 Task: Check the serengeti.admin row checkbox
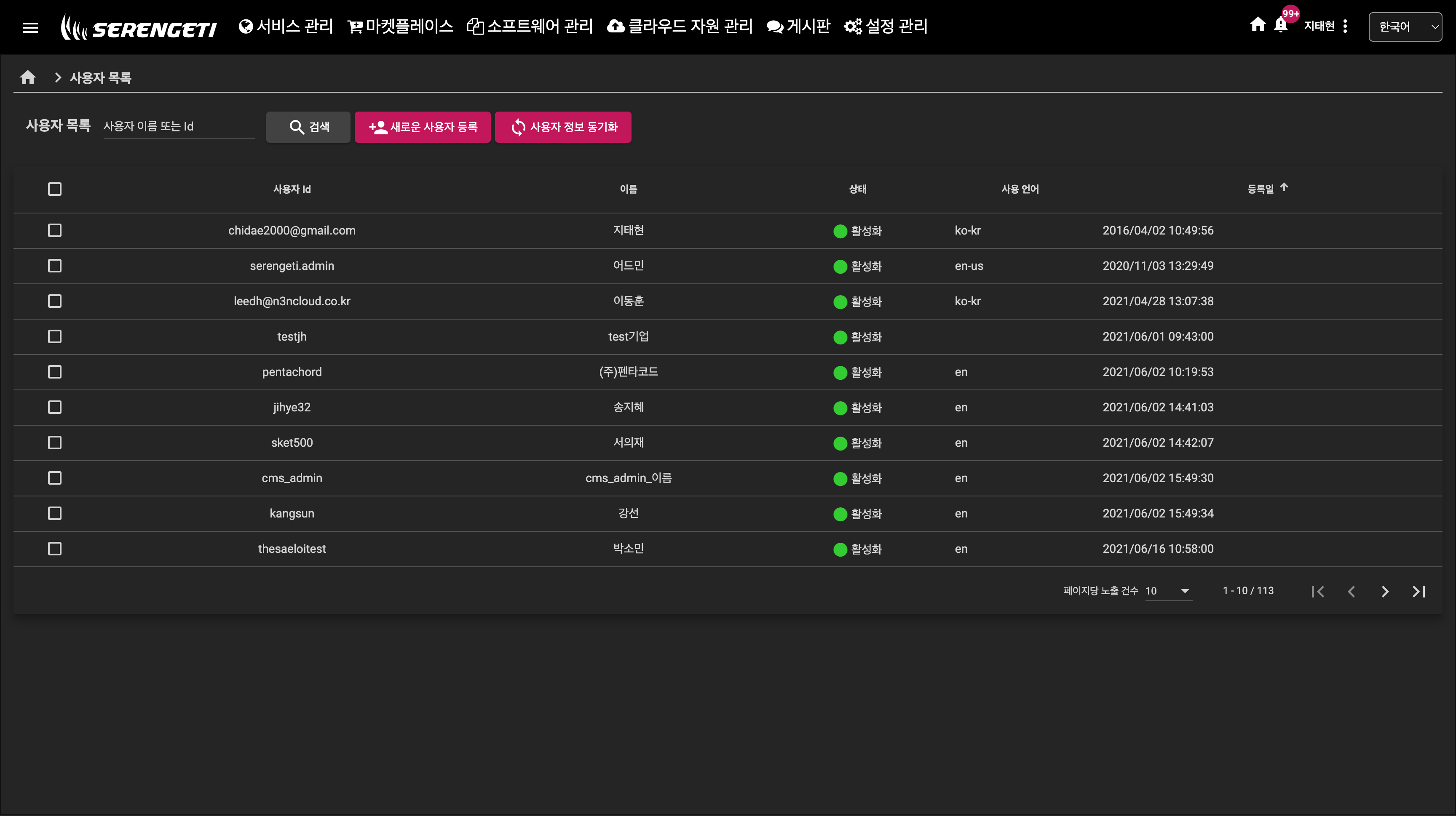pyautogui.click(x=55, y=266)
